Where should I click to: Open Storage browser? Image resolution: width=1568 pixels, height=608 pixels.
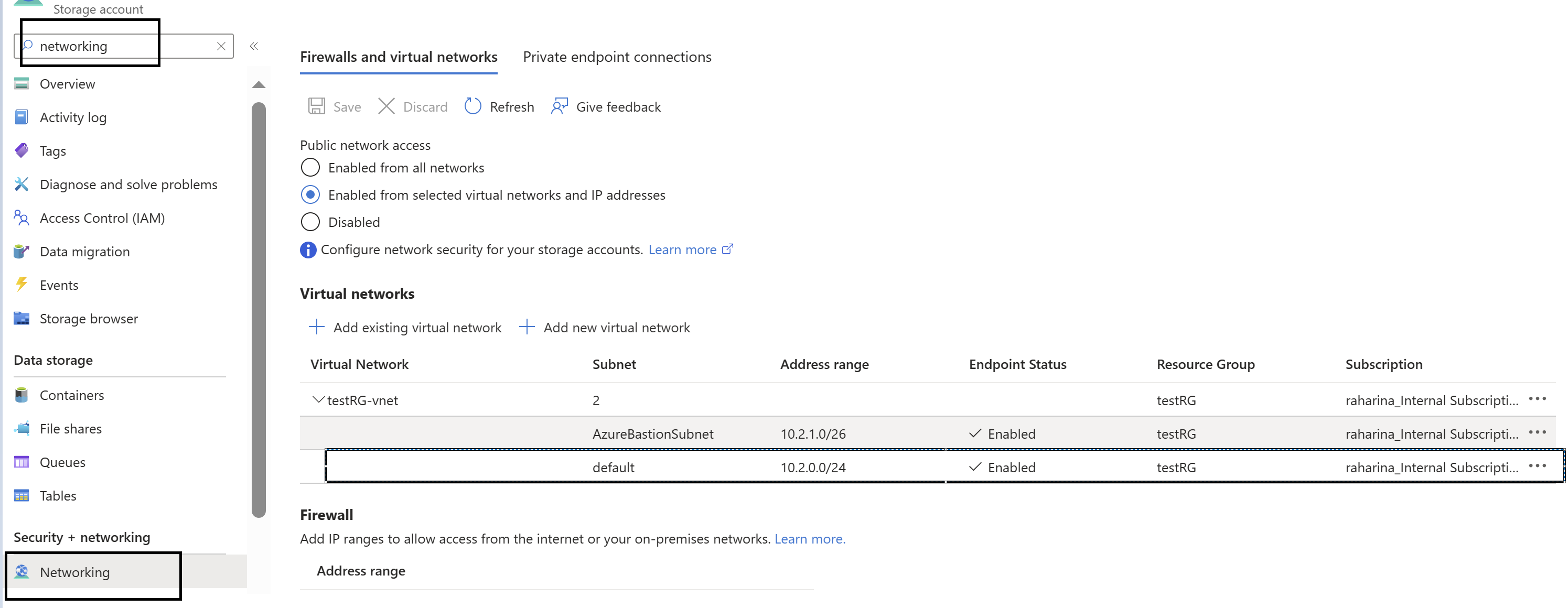click(x=89, y=318)
